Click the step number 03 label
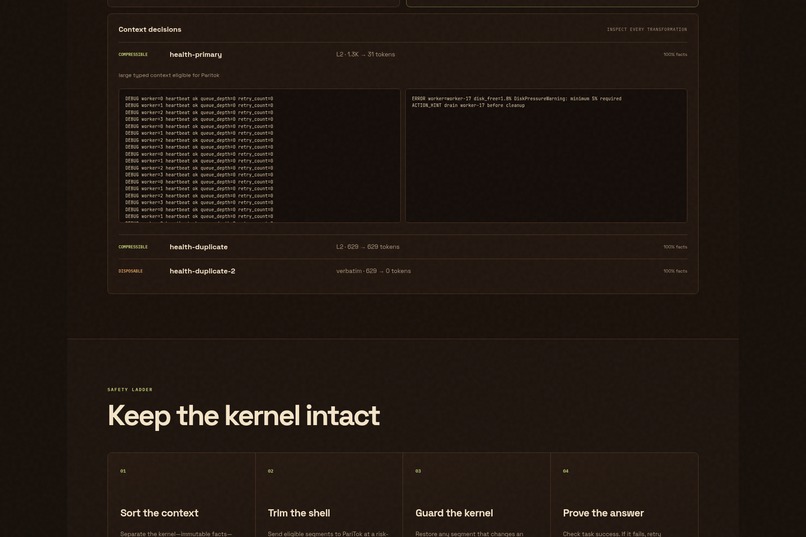Image resolution: width=806 pixels, height=537 pixels. point(418,471)
